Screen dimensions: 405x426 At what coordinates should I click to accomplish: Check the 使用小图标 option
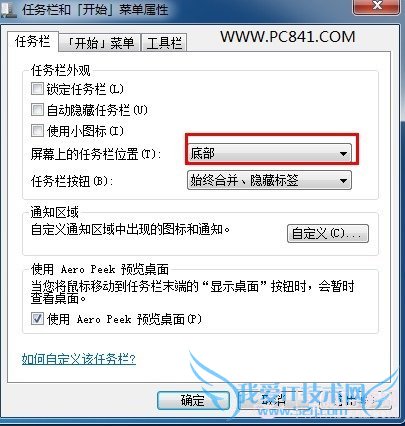point(37,131)
